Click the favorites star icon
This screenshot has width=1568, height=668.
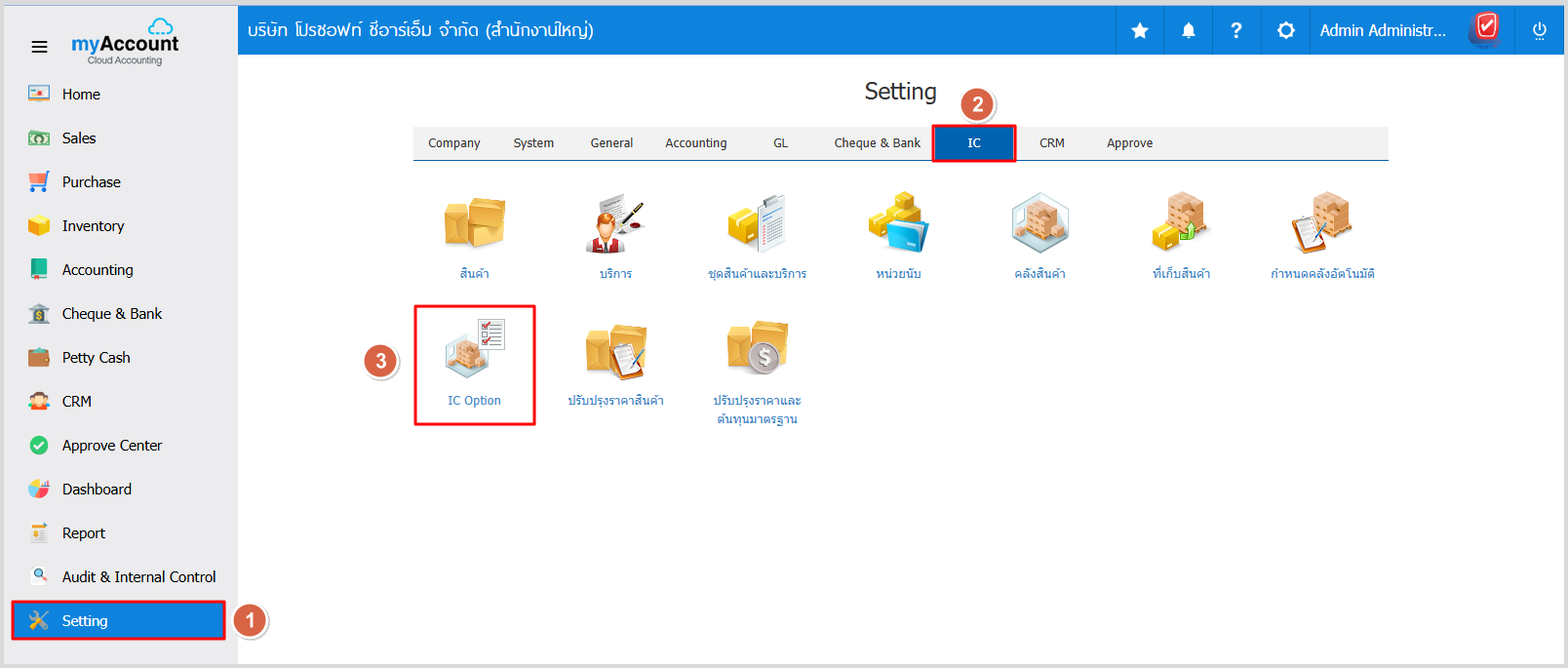coord(1139,30)
